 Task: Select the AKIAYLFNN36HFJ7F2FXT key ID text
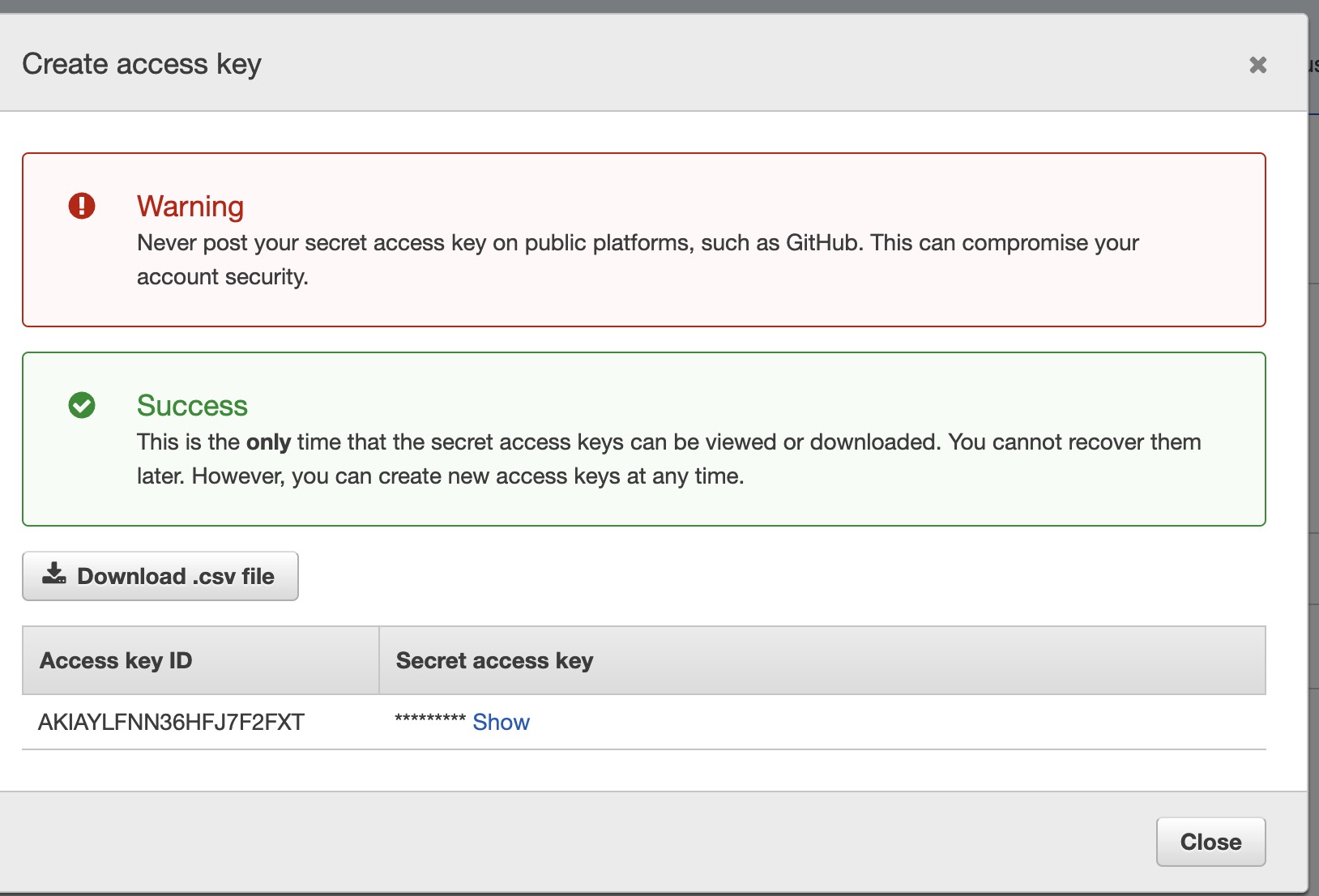(x=171, y=722)
